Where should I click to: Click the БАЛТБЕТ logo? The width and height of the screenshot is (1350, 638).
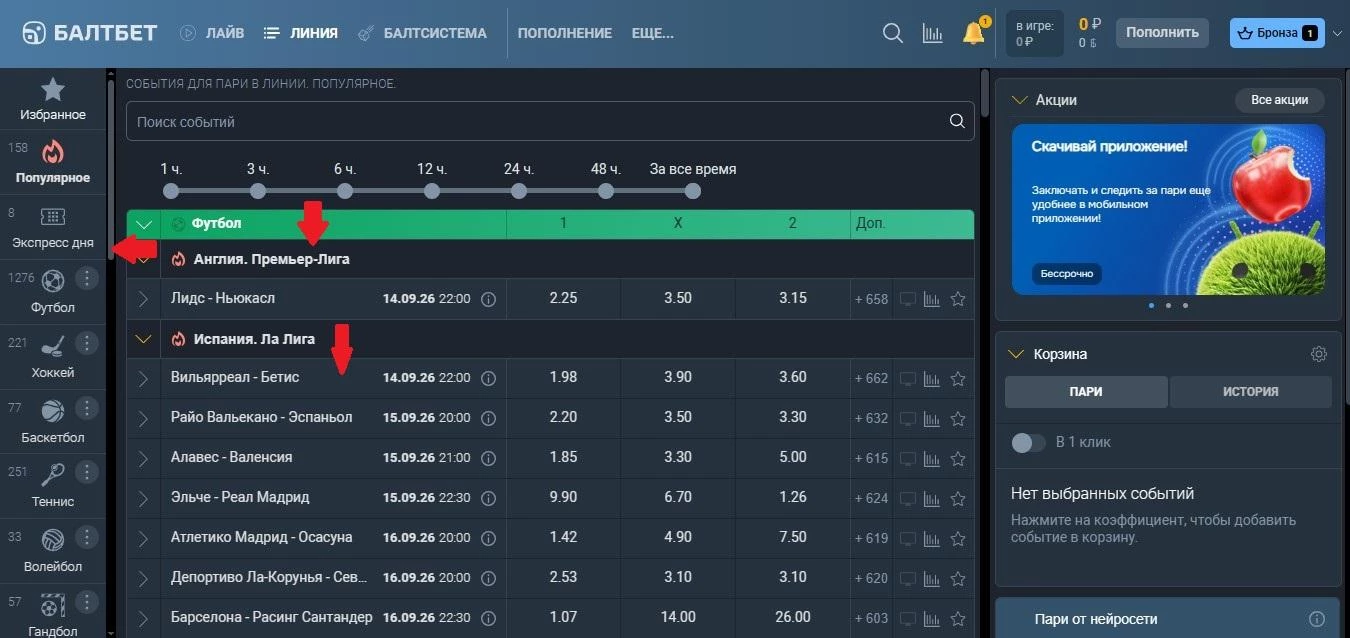coord(90,33)
